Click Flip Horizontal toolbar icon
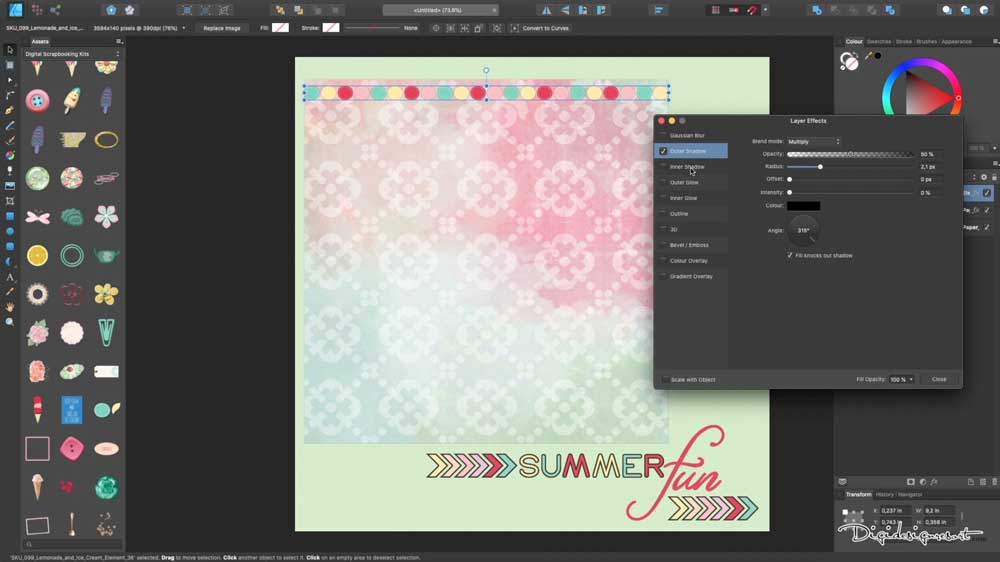The height and width of the screenshot is (562, 1000). click(547, 10)
